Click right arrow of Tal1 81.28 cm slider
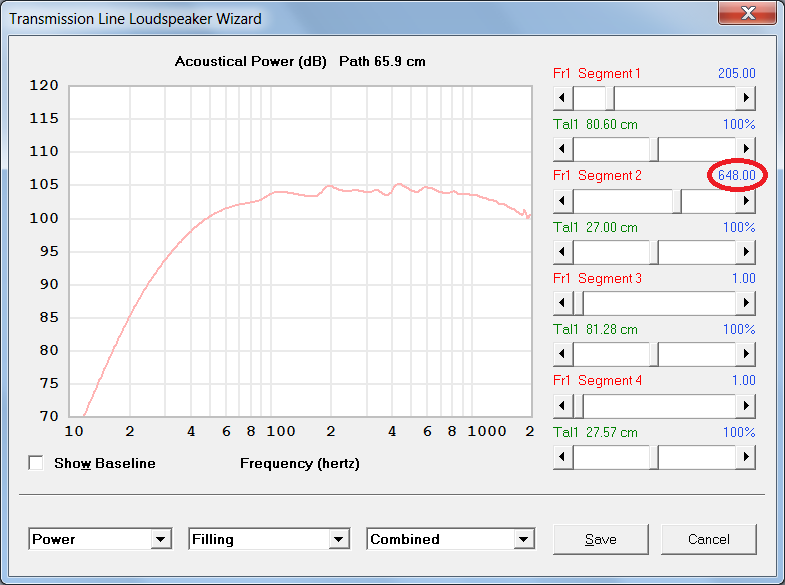The width and height of the screenshot is (785, 585). coord(745,354)
